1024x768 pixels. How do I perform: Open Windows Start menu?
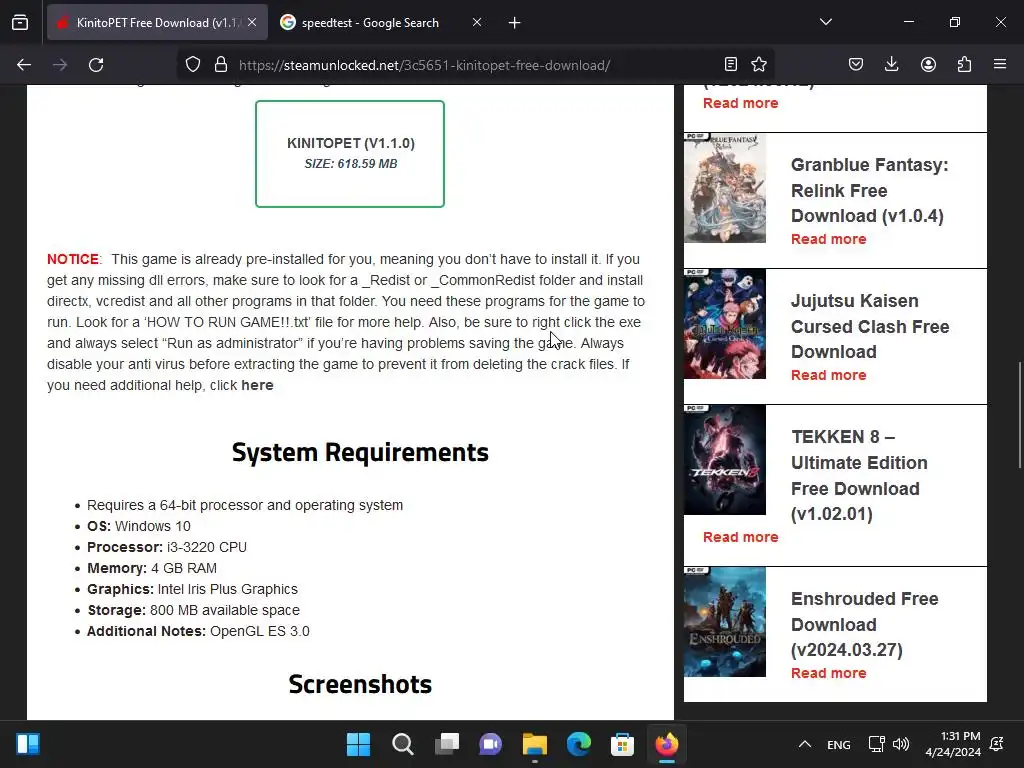(358, 744)
